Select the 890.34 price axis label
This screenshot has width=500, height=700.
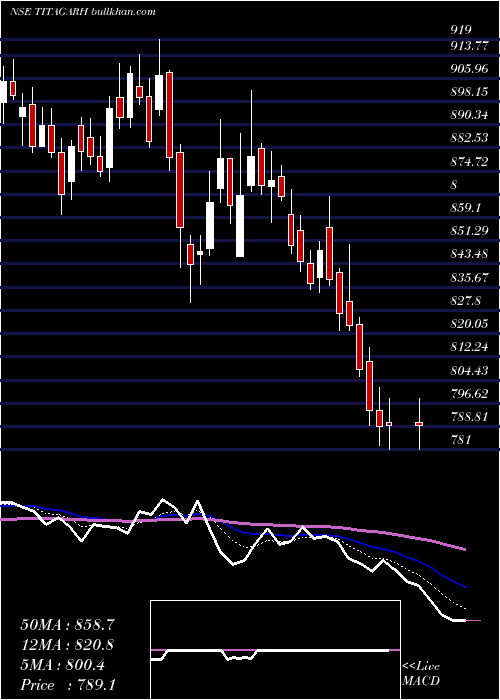point(471,115)
